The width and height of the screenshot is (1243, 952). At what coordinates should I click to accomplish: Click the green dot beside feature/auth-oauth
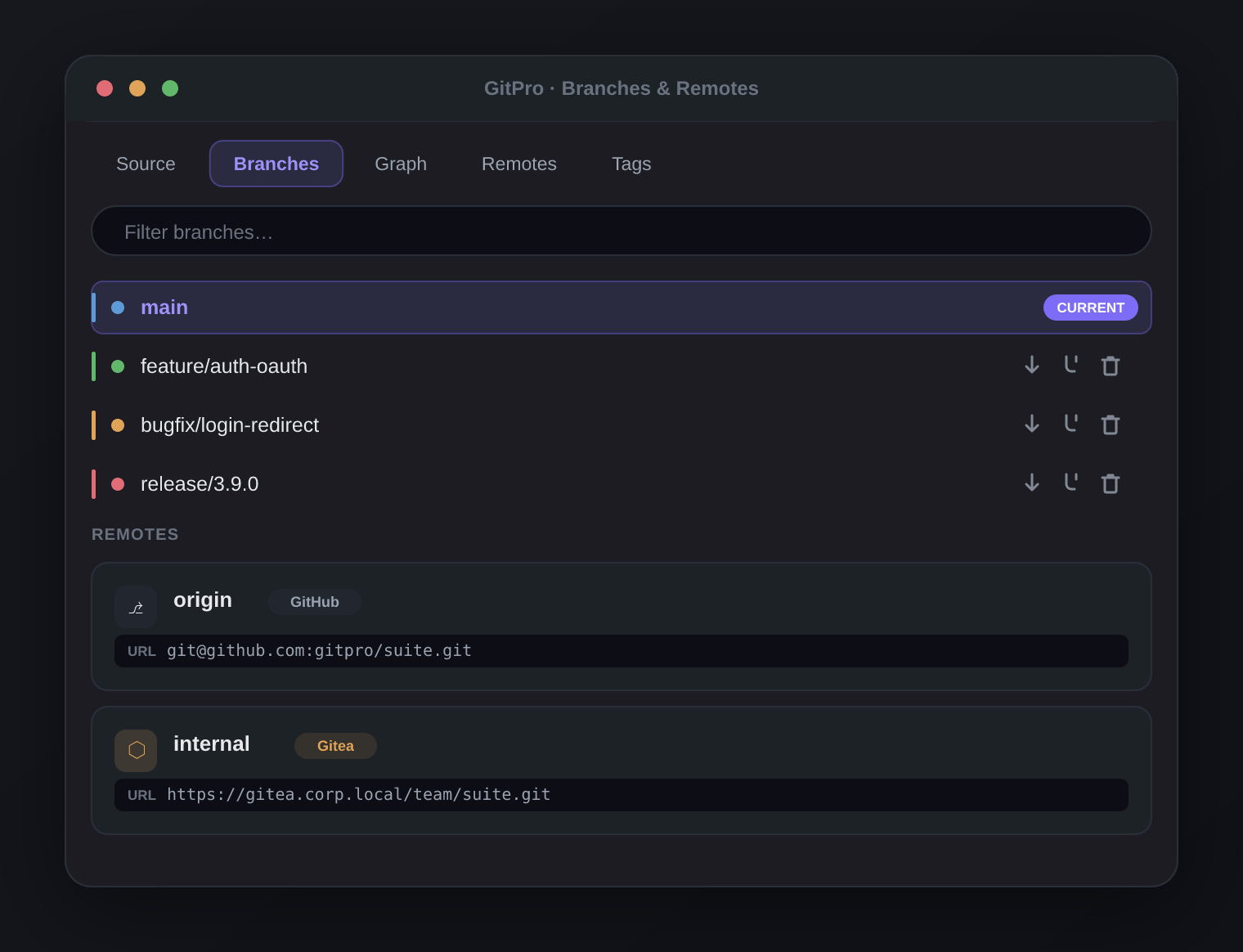(118, 366)
